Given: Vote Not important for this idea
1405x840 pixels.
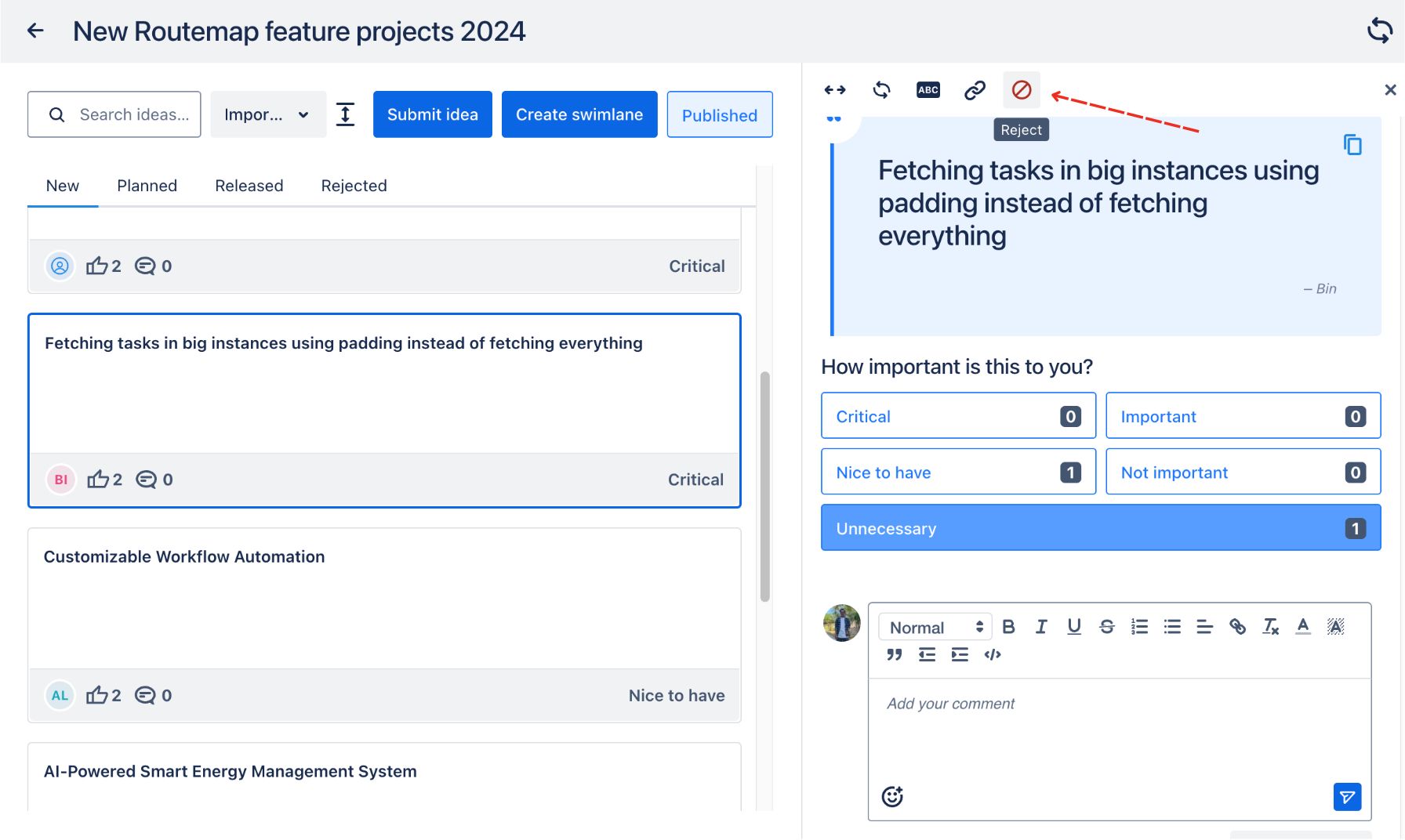Looking at the screenshot, I should click(1243, 472).
